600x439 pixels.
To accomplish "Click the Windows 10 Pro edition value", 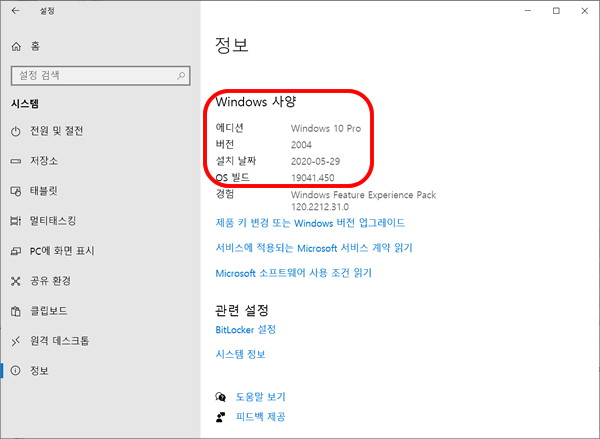I will (x=326, y=128).
